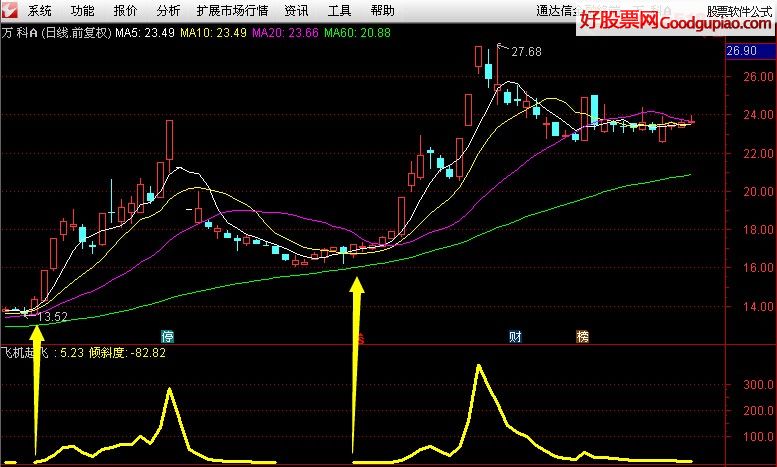Screen dimensions: 777x467
Task: Open the 报价 menu
Action: tap(125, 10)
